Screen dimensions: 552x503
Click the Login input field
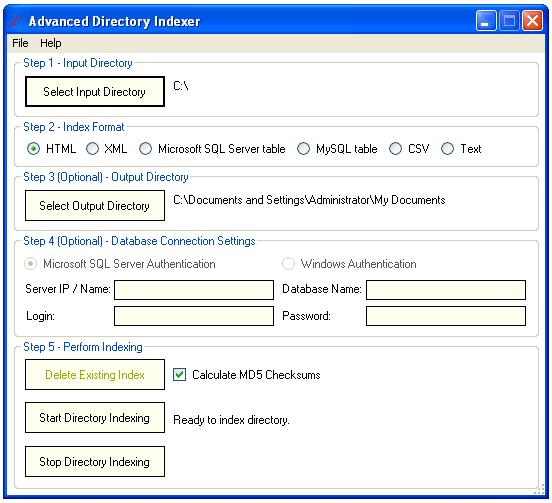pos(194,316)
